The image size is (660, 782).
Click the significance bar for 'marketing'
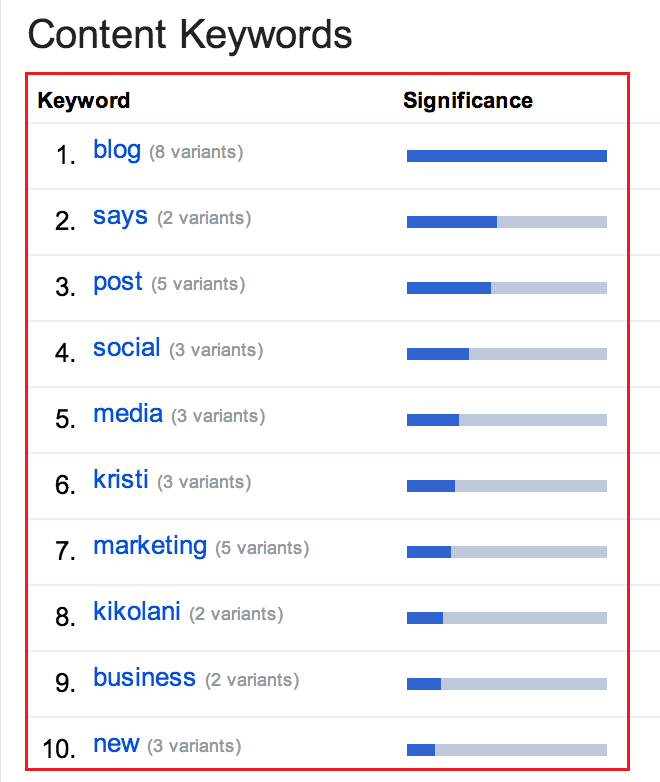(x=506, y=552)
